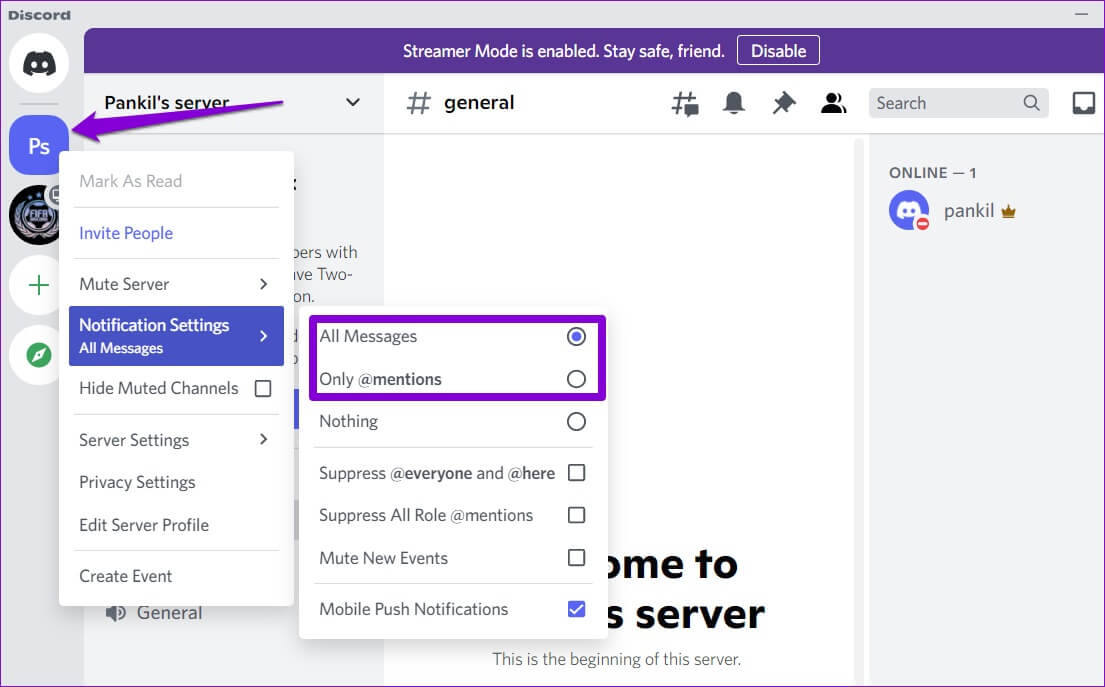Image resolution: width=1105 pixels, height=687 pixels.
Task: Open channel notification bell icon
Action: coord(734,104)
